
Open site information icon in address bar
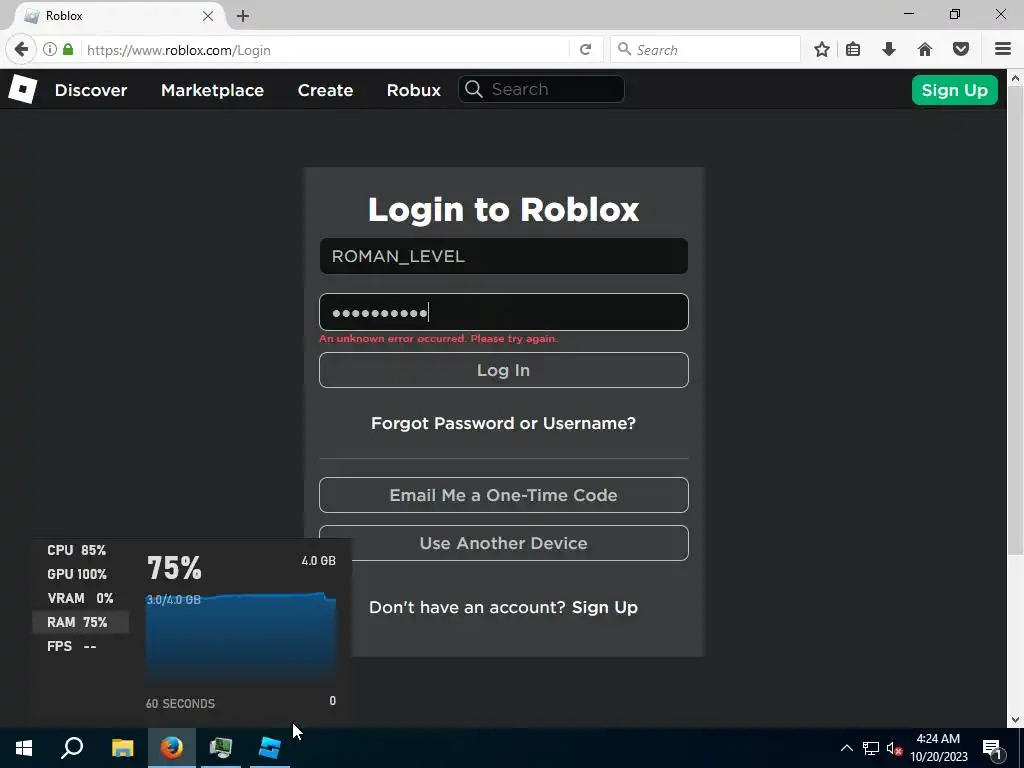pyautogui.click(x=50, y=50)
